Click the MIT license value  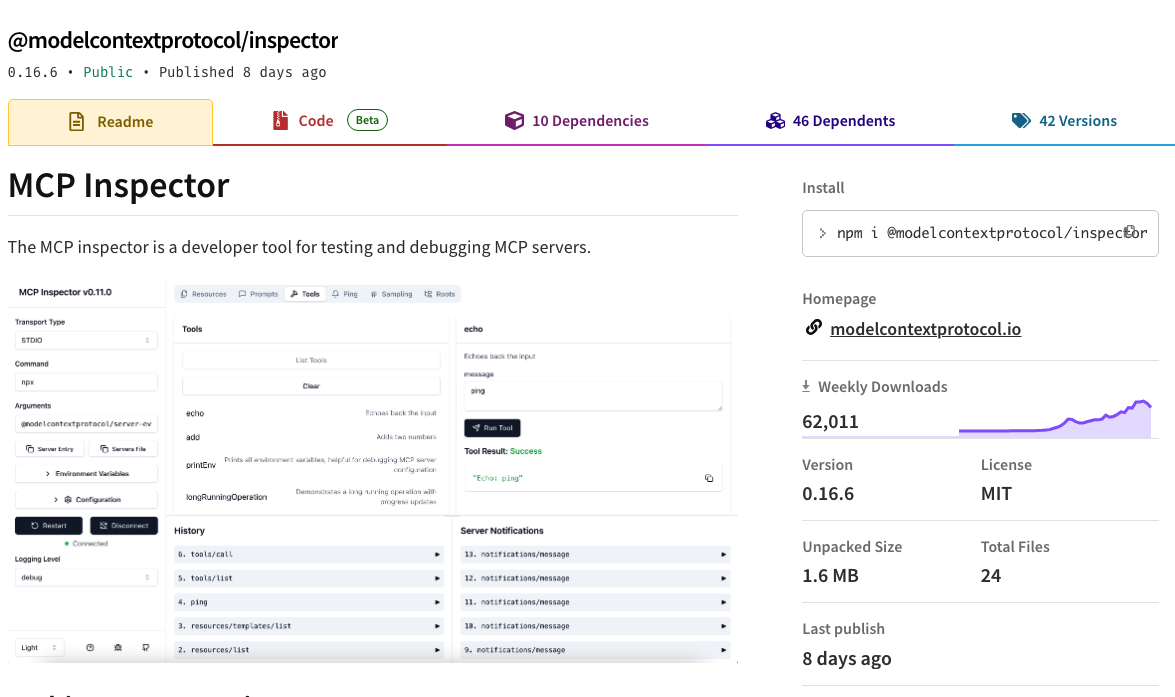pyautogui.click(x=997, y=494)
